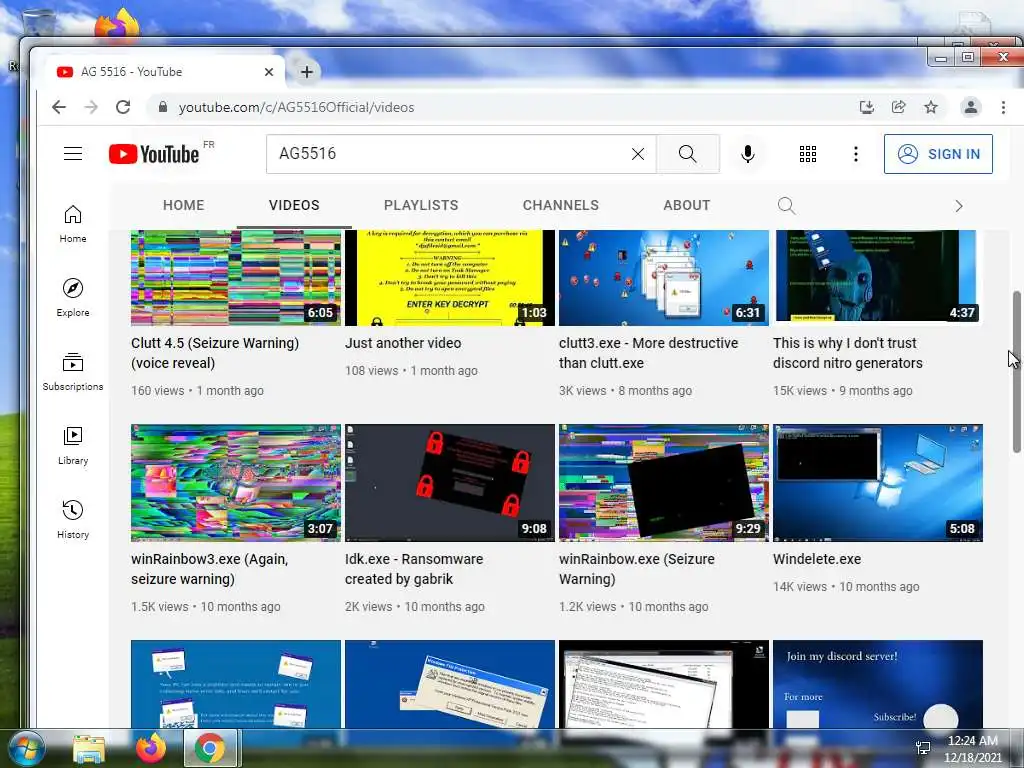Click title "winRainbow3.exe (Again, seizure warning)"
Image resolution: width=1024 pixels, height=768 pixels.
(x=210, y=569)
